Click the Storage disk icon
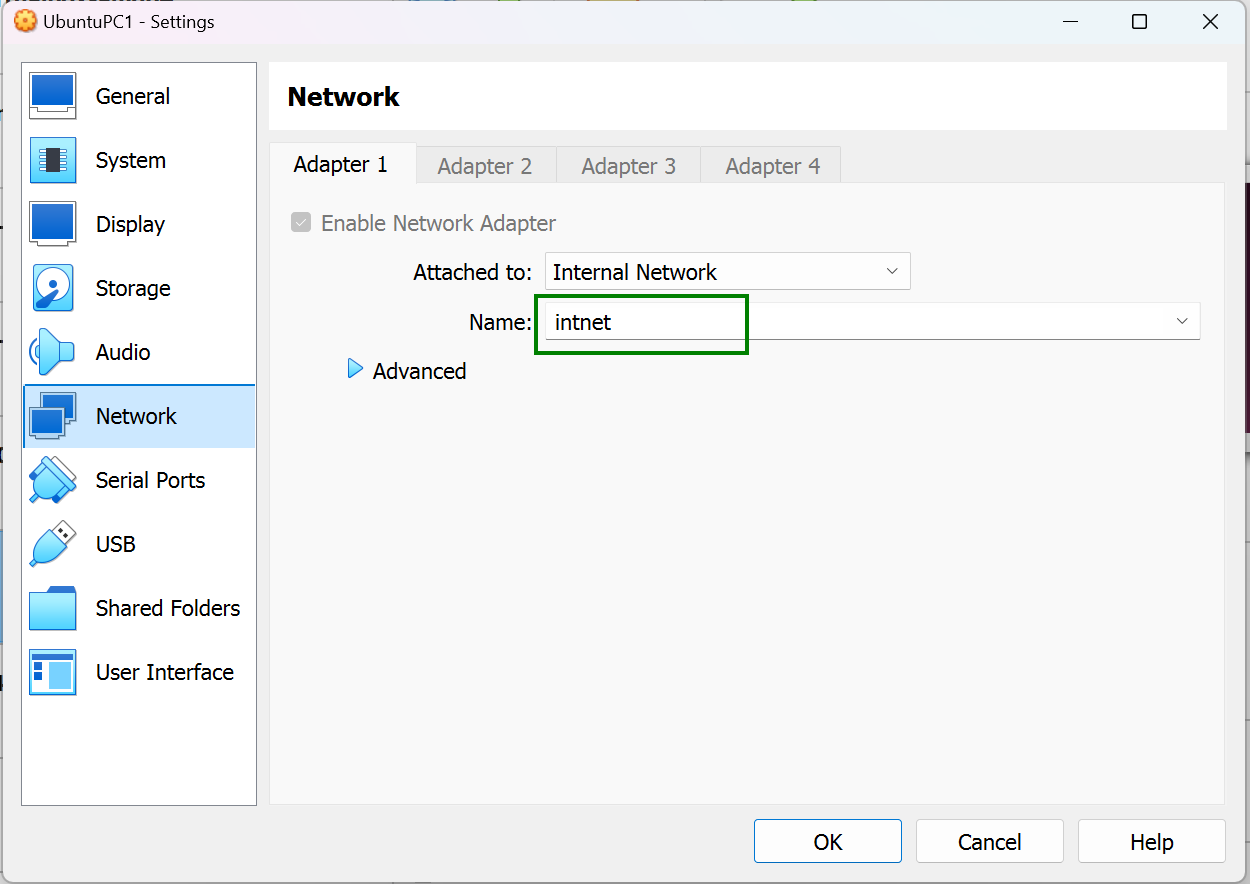The width and height of the screenshot is (1250, 884). click(53, 288)
